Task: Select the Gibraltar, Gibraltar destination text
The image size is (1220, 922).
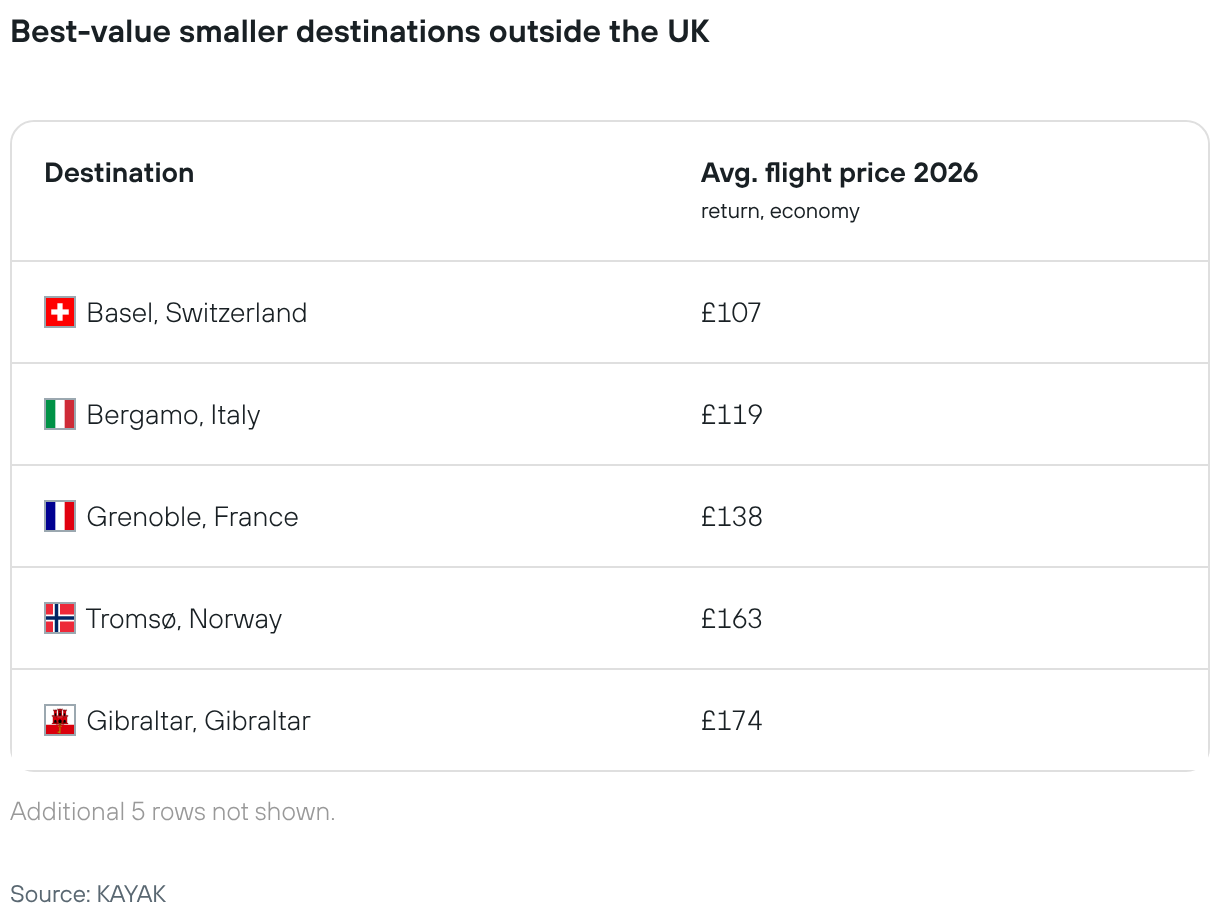Action: click(198, 721)
